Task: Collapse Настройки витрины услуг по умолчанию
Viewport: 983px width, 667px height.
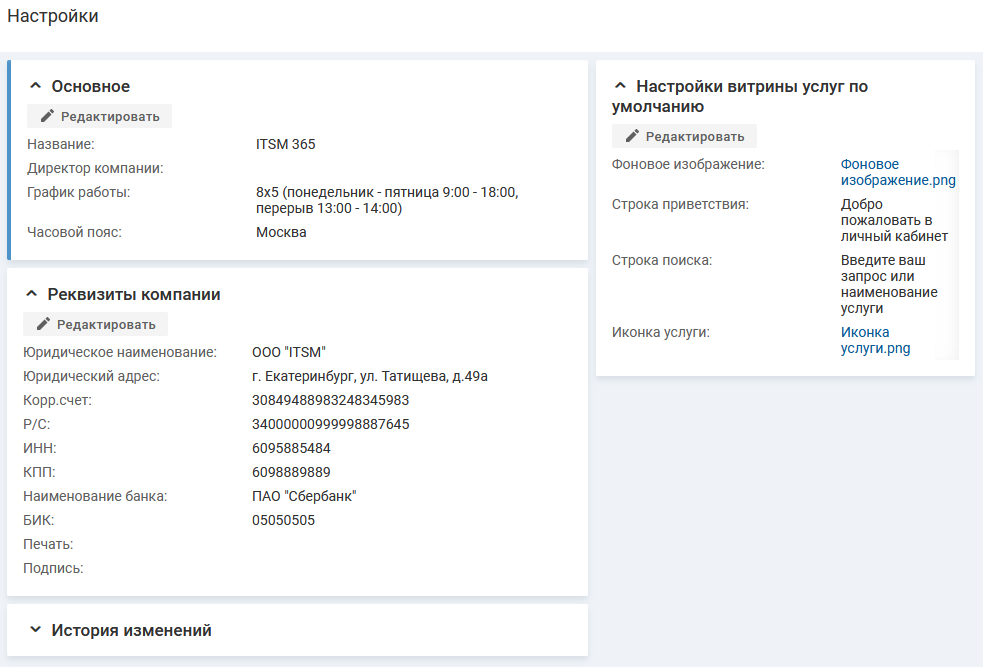Action: point(621,87)
